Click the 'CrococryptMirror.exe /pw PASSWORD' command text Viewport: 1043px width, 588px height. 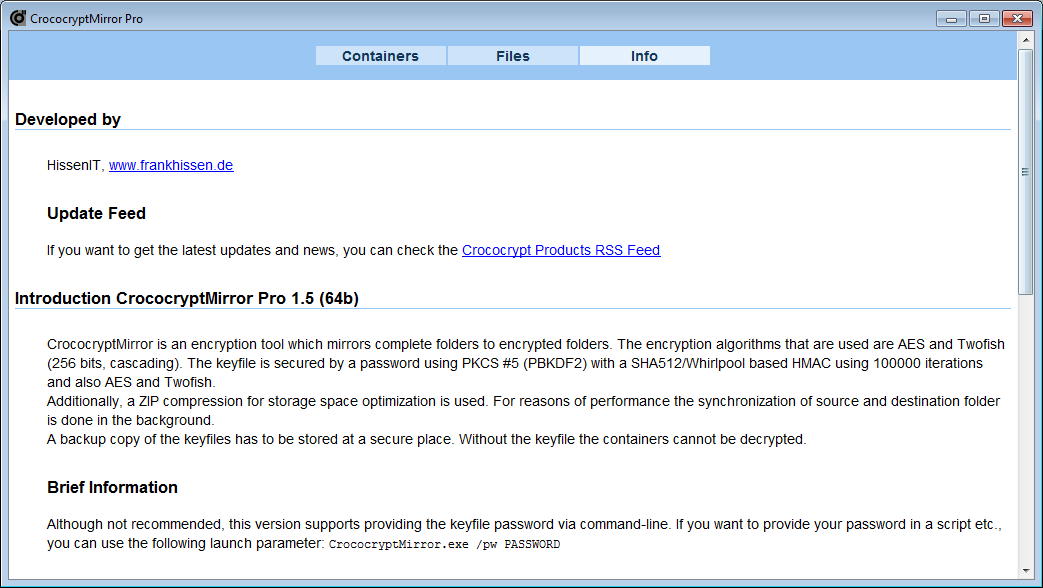pyautogui.click(x=444, y=544)
